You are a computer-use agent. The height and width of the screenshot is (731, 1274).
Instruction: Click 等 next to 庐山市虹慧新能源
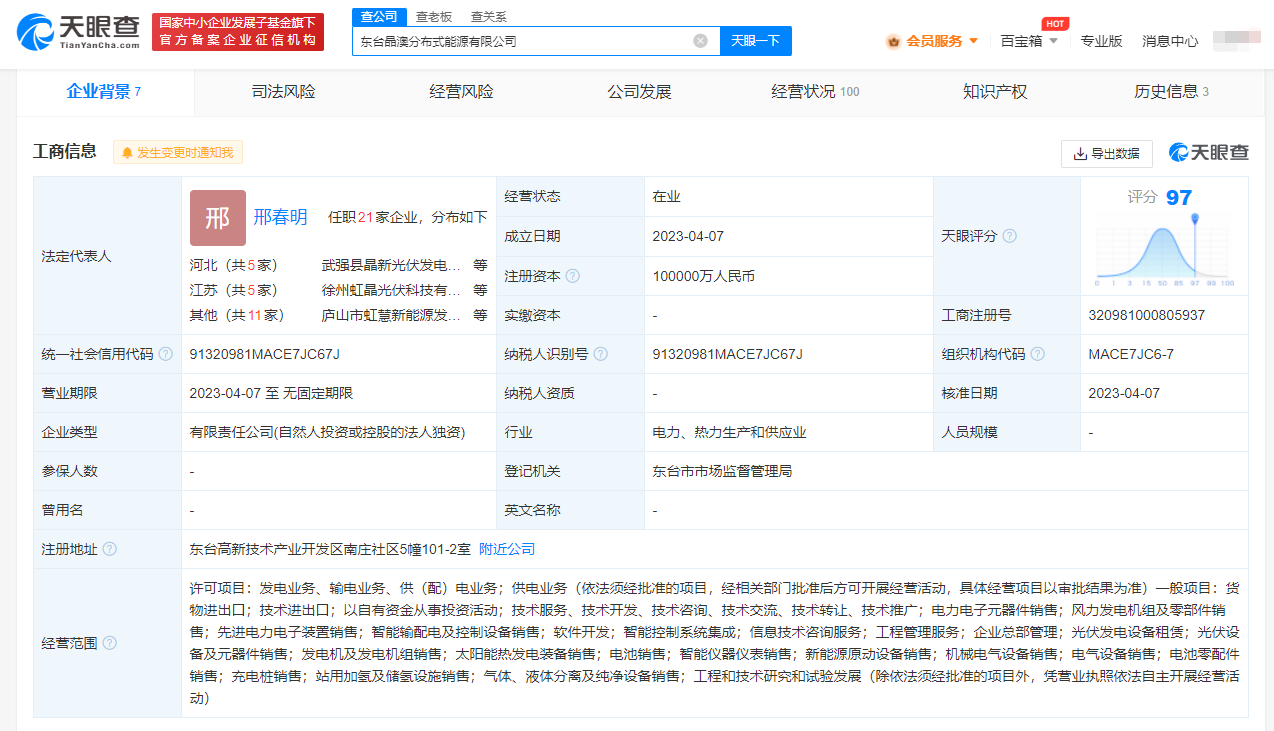click(x=480, y=315)
